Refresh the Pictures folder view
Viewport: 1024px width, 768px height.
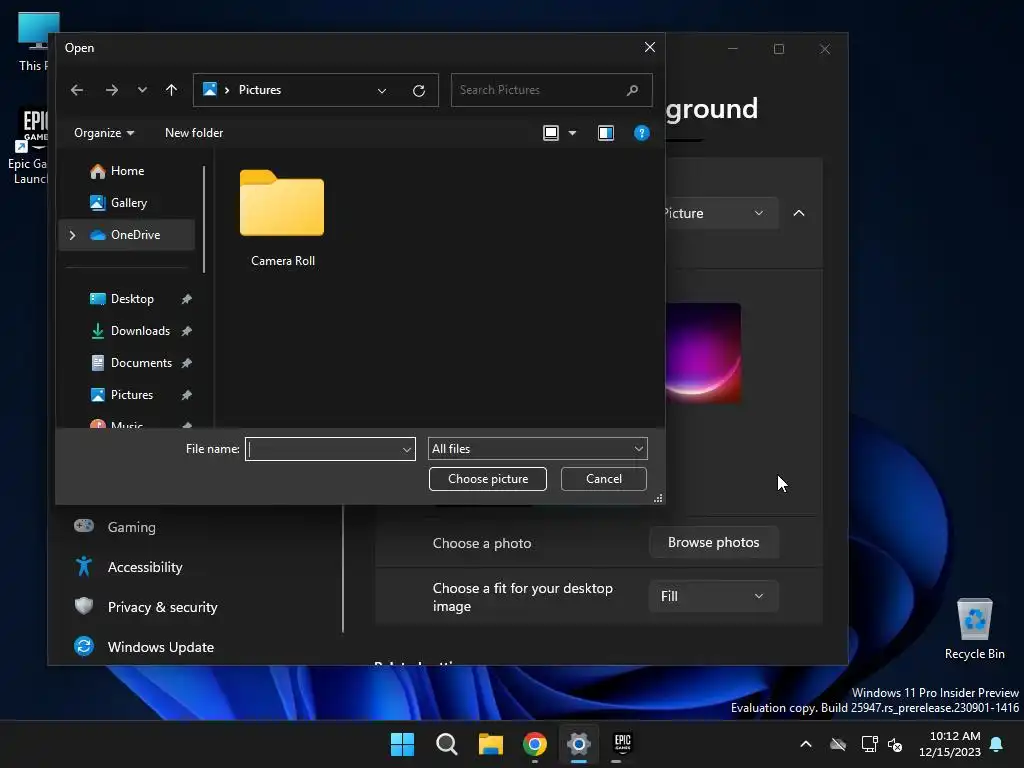point(419,90)
